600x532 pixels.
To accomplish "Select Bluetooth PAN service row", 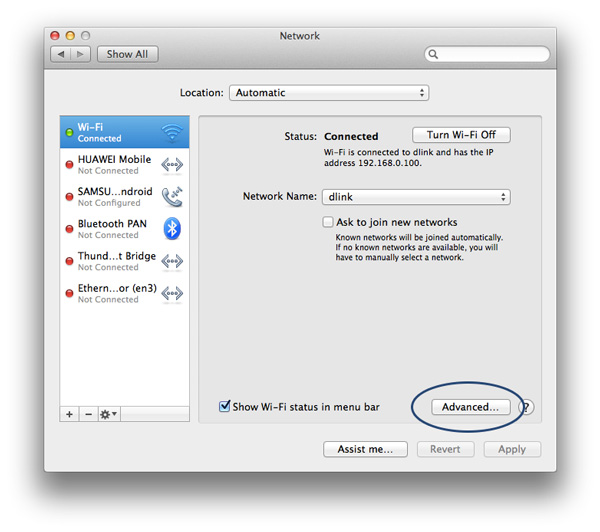I will click(x=125, y=229).
